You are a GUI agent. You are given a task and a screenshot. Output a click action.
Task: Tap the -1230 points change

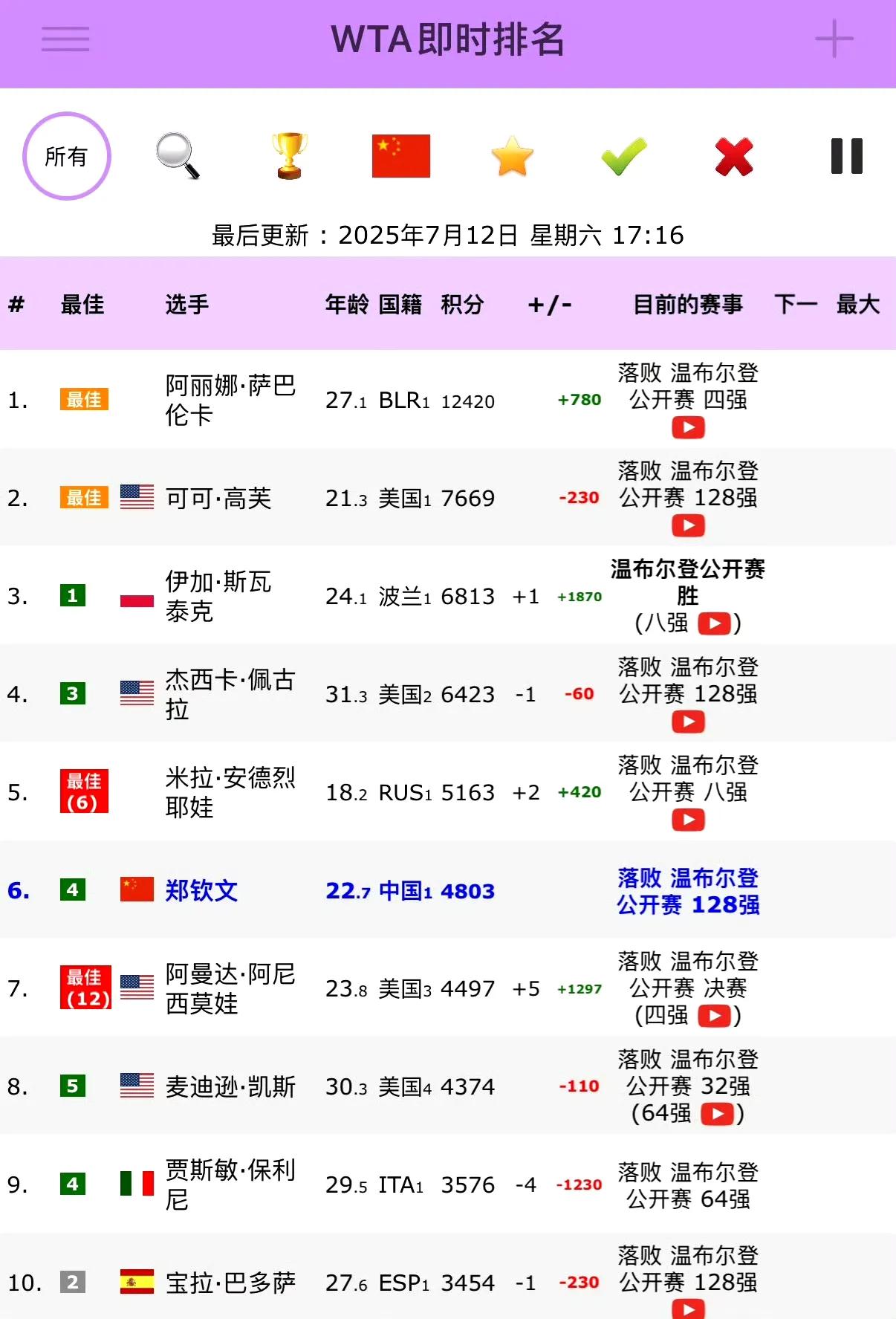pyautogui.click(x=580, y=1184)
